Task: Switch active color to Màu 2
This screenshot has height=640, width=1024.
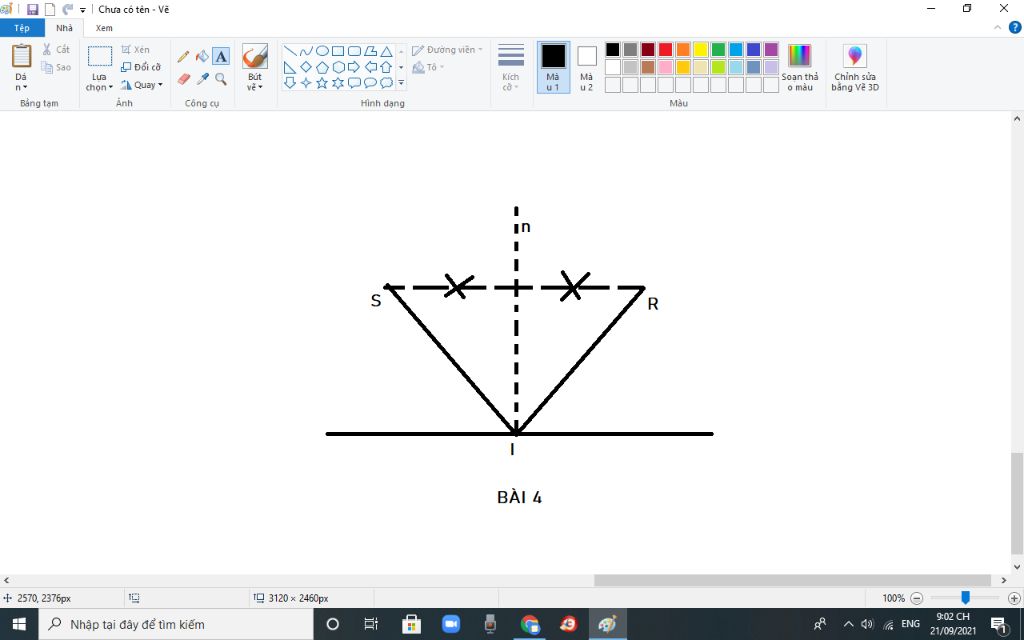Action: click(586, 68)
